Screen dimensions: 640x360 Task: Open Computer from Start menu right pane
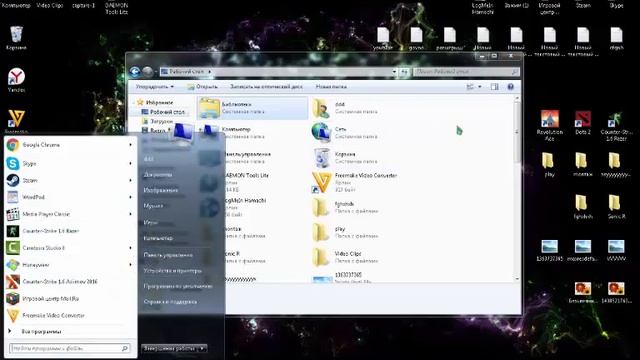[158, 238]
